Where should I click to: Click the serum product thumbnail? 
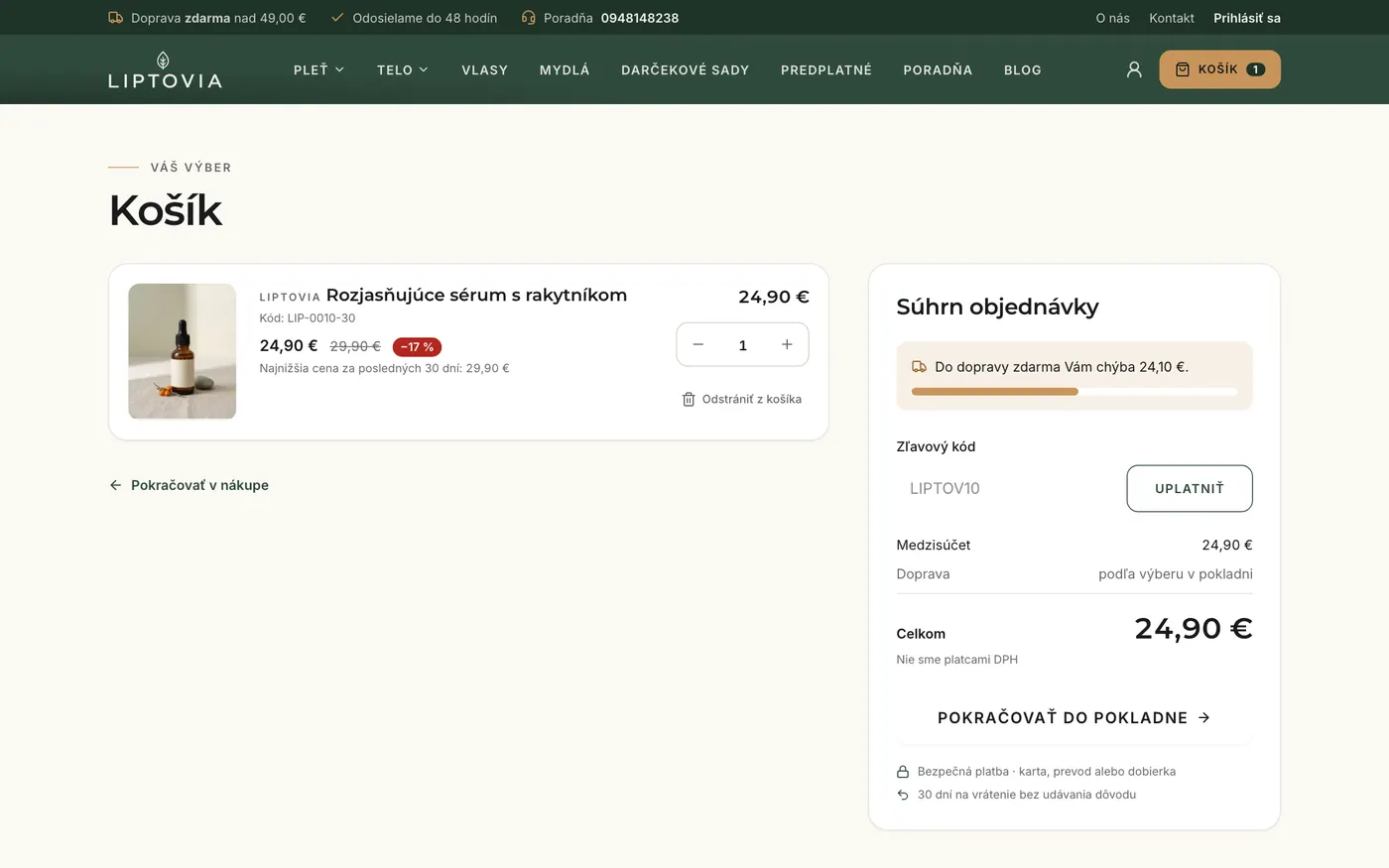[x=183, y=351]
